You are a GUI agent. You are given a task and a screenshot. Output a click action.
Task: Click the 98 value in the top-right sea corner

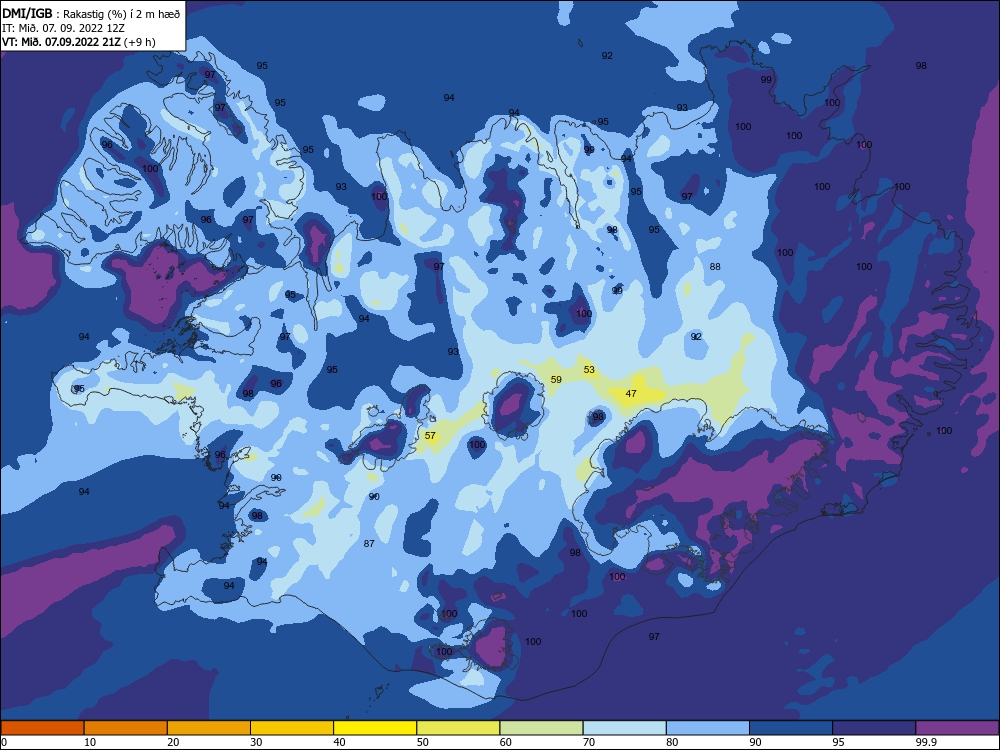tap(921, 66)
